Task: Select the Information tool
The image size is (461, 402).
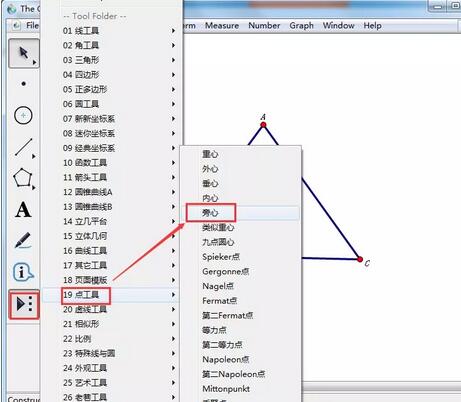Action: coord(23,272)
